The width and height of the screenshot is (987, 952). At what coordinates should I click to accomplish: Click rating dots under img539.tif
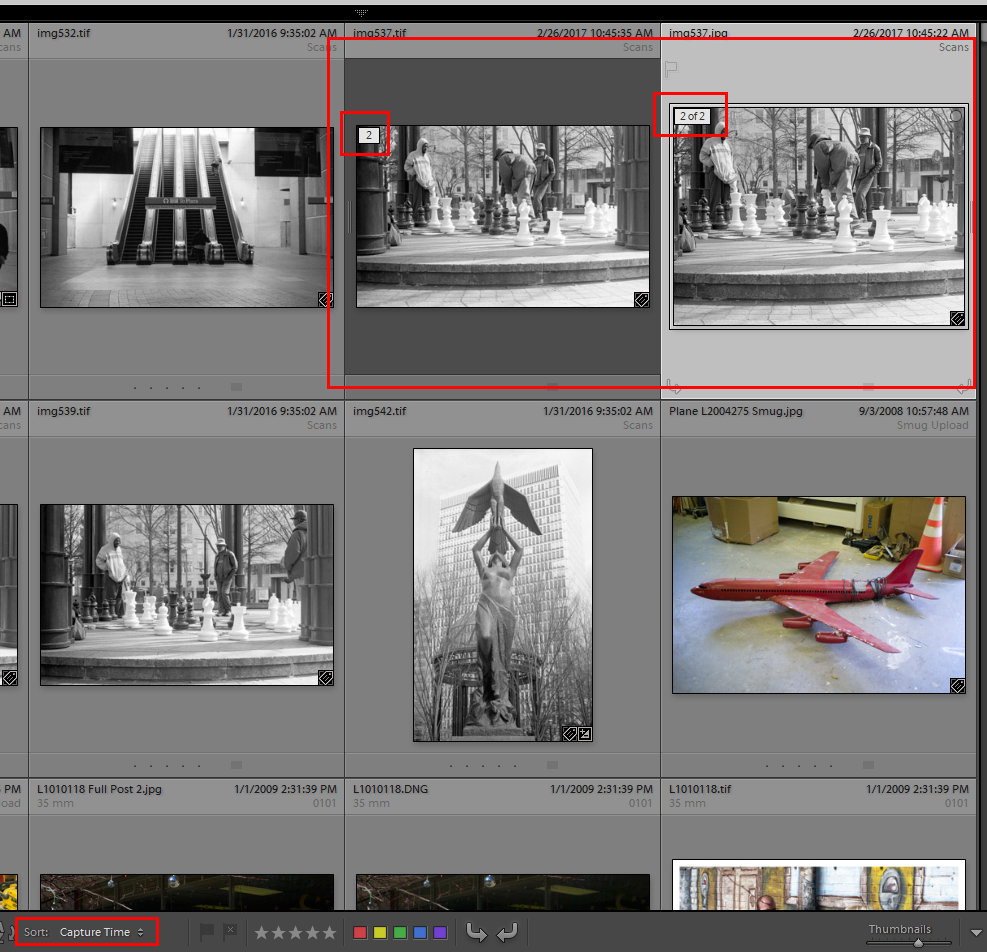click(x=167, y=765)
